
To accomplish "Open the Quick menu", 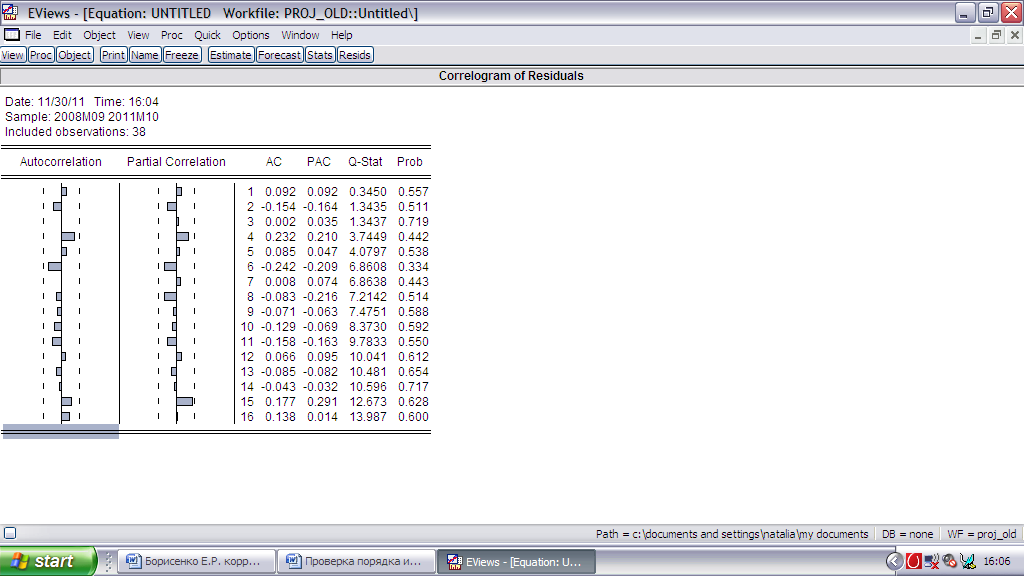I will [207, 35].
